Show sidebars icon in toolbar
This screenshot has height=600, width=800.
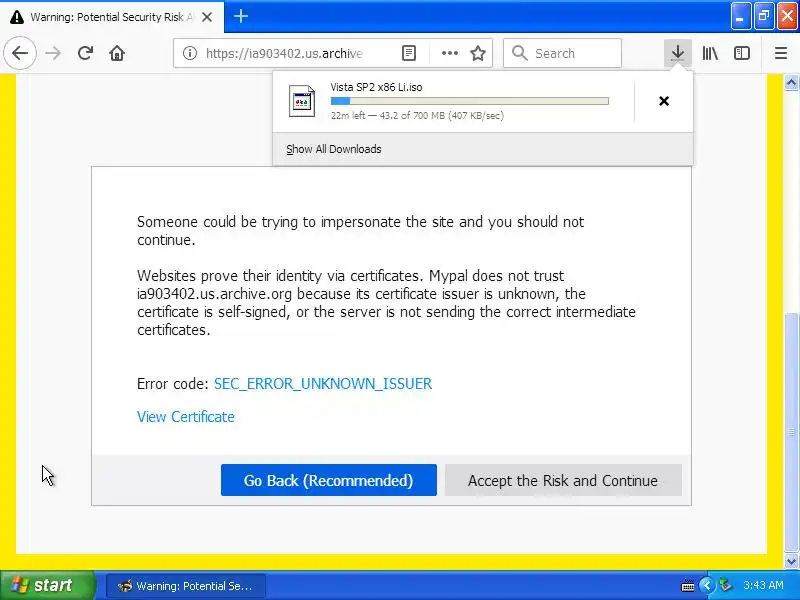tap(741, 53)
